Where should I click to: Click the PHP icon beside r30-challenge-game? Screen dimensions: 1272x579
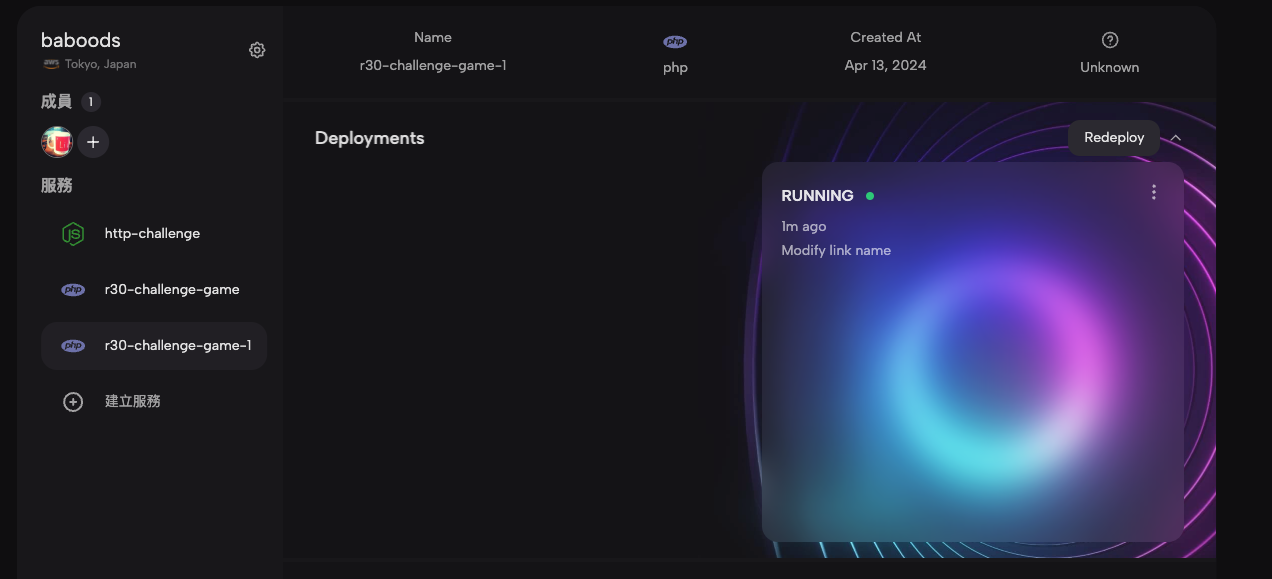pos(73,290)
